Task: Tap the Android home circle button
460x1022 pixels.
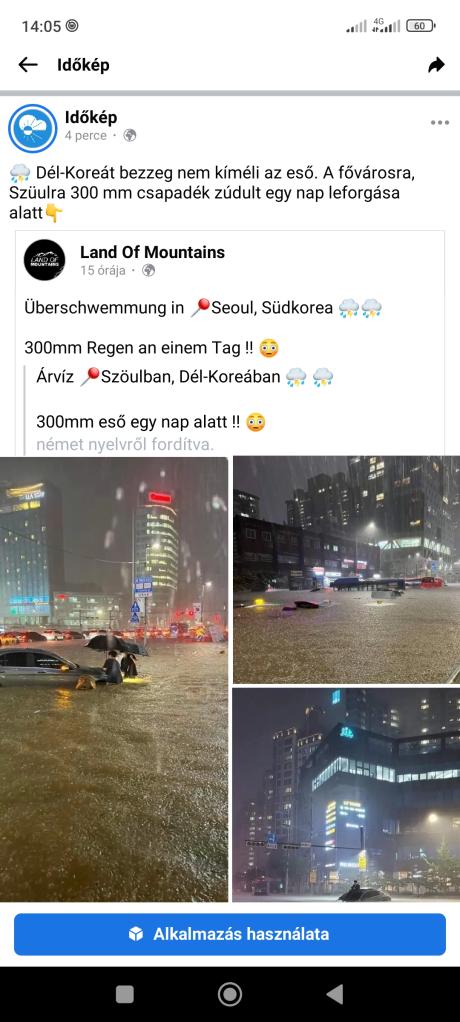Action: tap(229, 994)
